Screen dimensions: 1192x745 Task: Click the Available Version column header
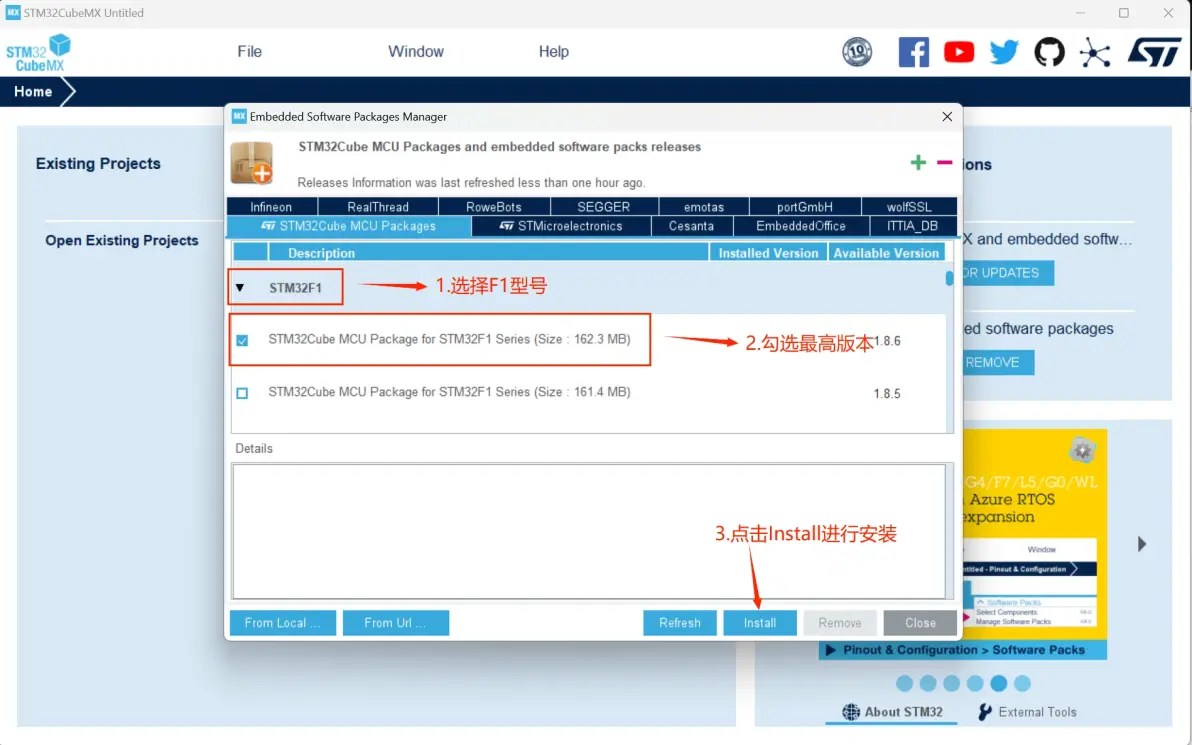886,253
